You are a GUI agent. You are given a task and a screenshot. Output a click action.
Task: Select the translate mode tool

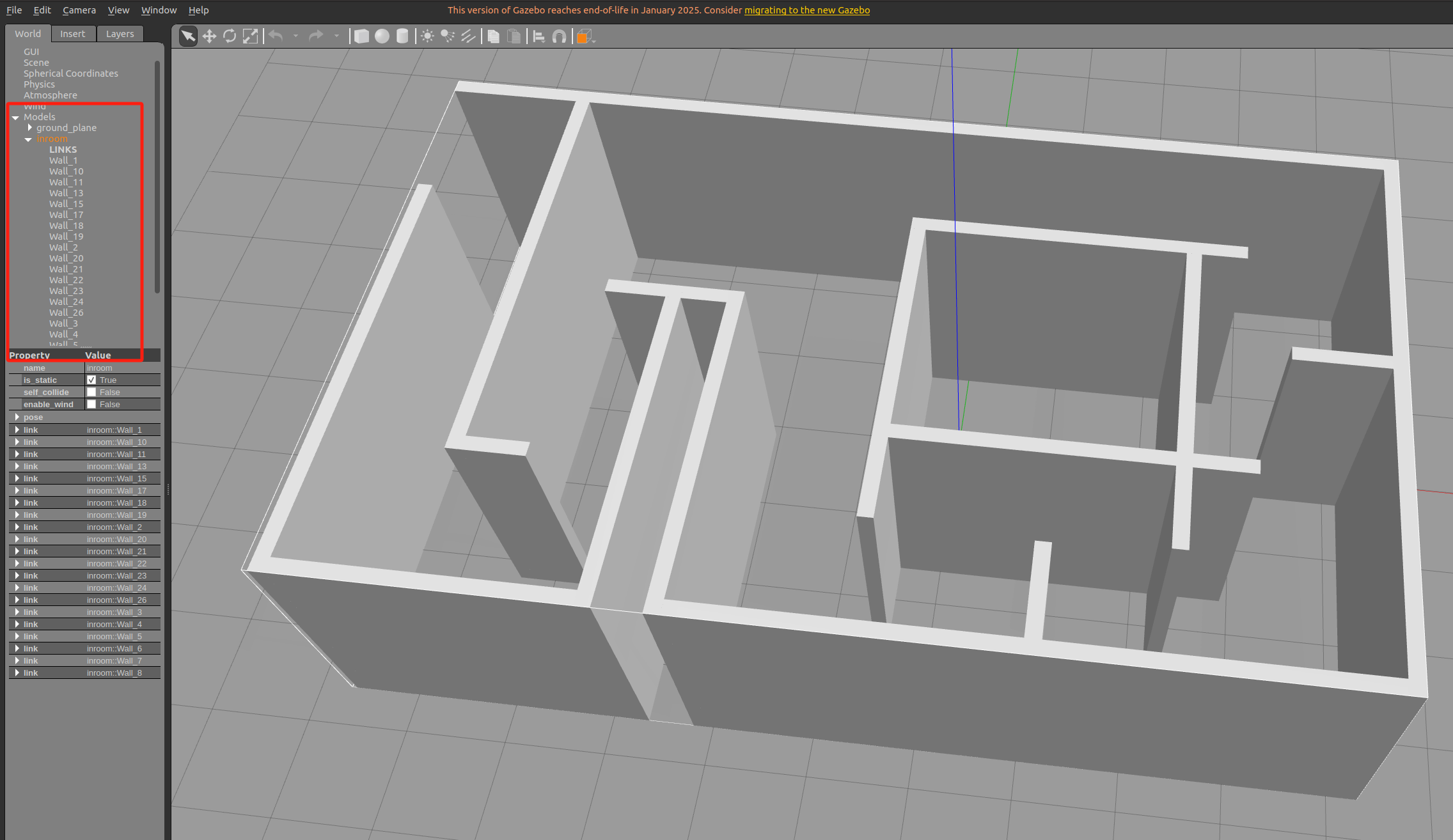209,36
